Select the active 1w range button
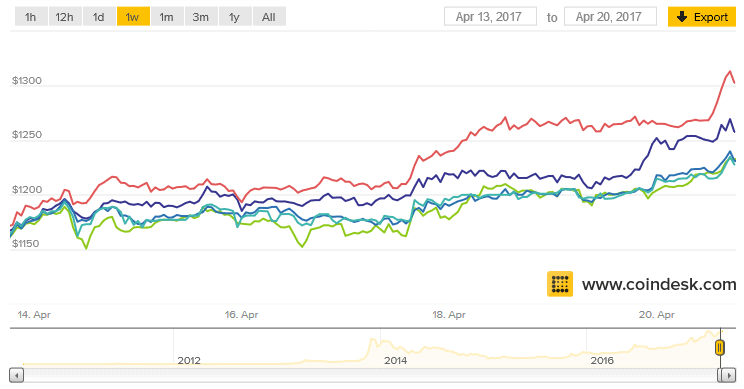The image size is (744, 389). [x=133, y=17]
